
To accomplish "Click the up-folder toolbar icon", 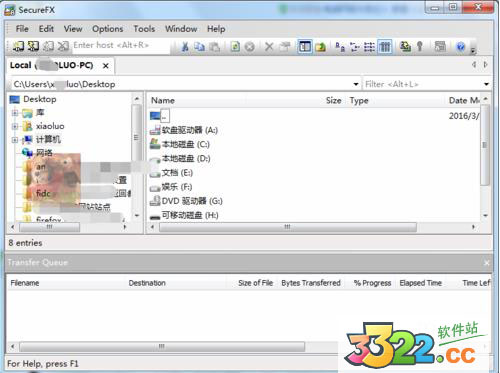I will tap(321, 46).
